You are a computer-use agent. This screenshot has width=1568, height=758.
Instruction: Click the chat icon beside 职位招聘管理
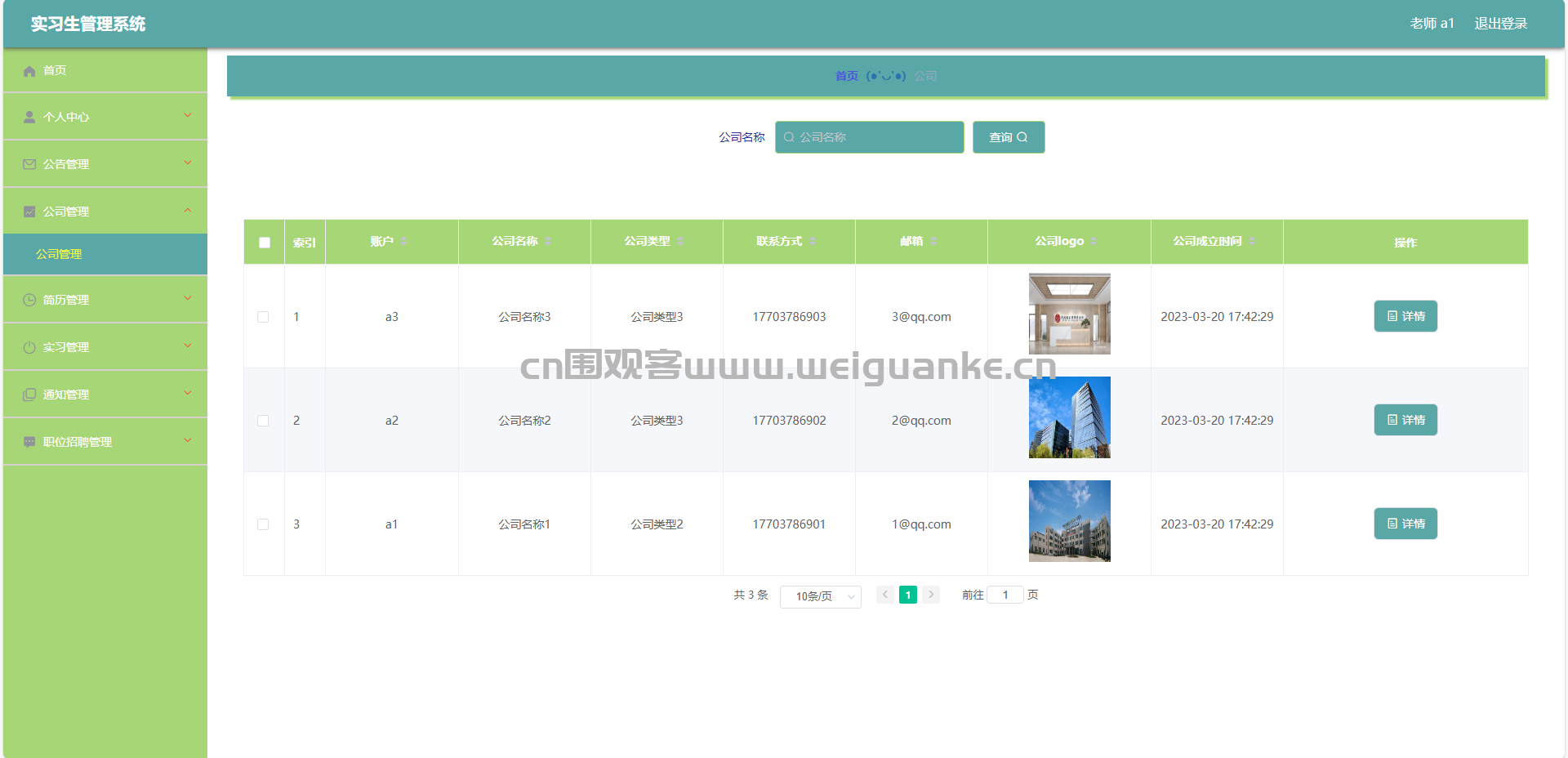point(29,442)
